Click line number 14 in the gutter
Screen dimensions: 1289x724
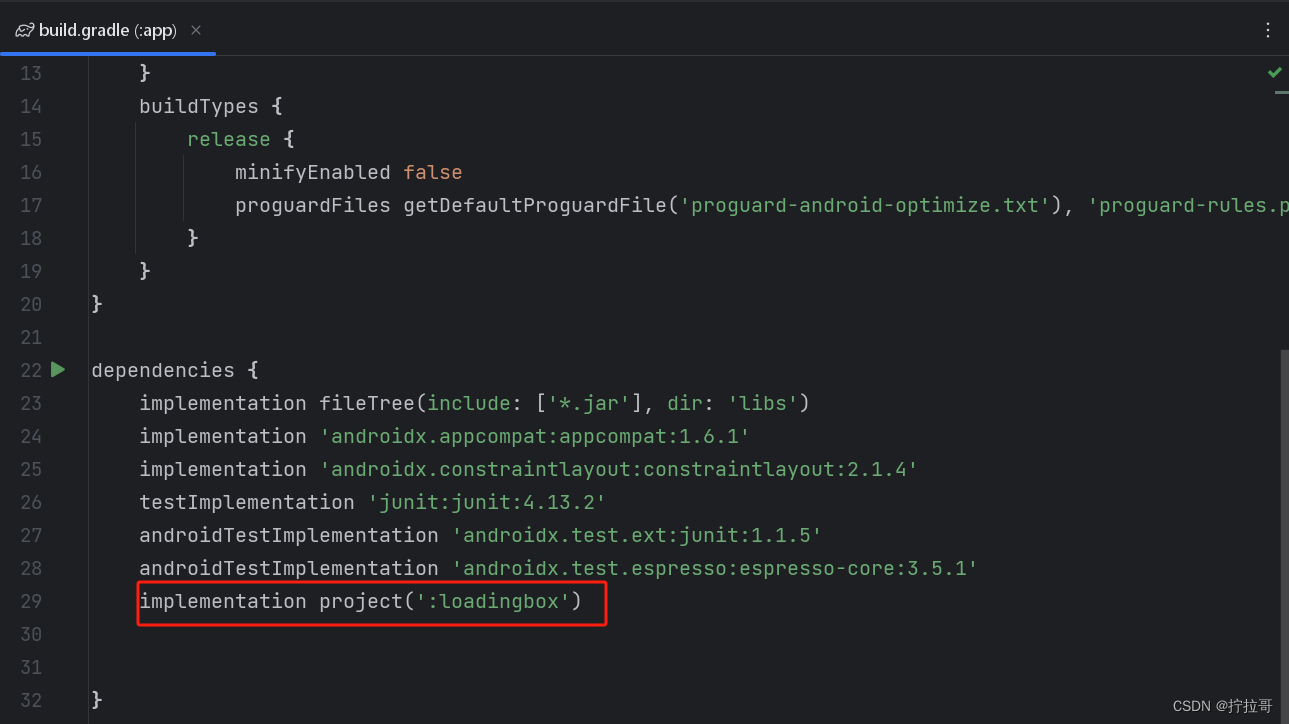click(x=31, y=106)
